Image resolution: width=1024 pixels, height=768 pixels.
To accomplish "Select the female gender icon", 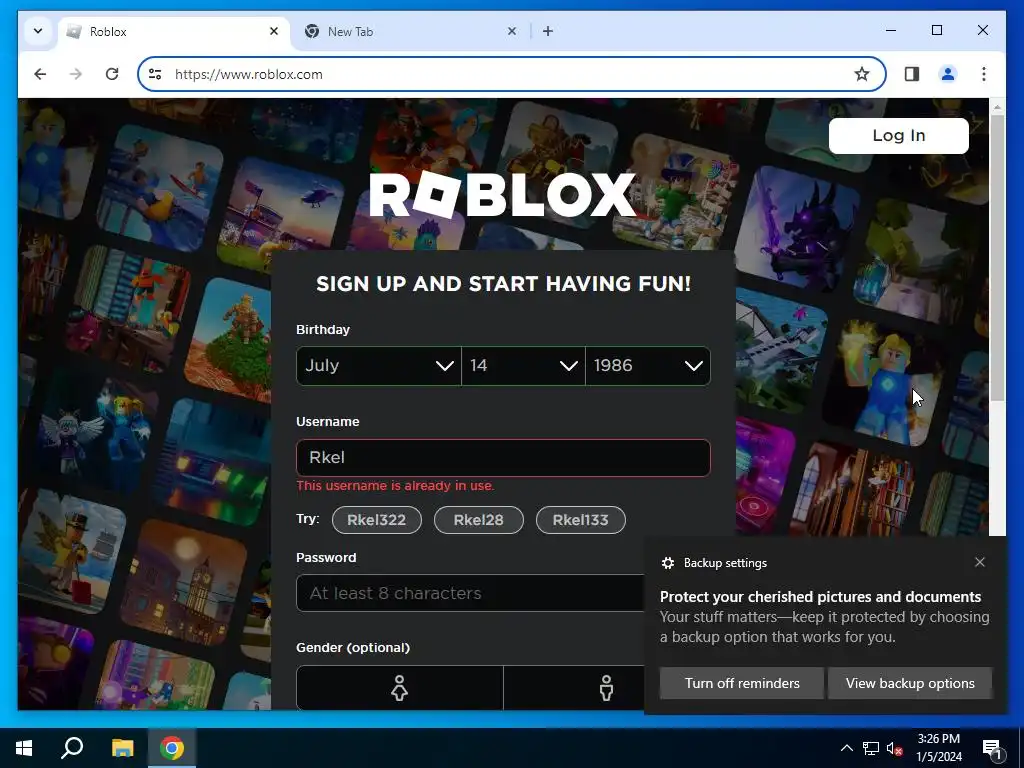I will coord(400,688).
